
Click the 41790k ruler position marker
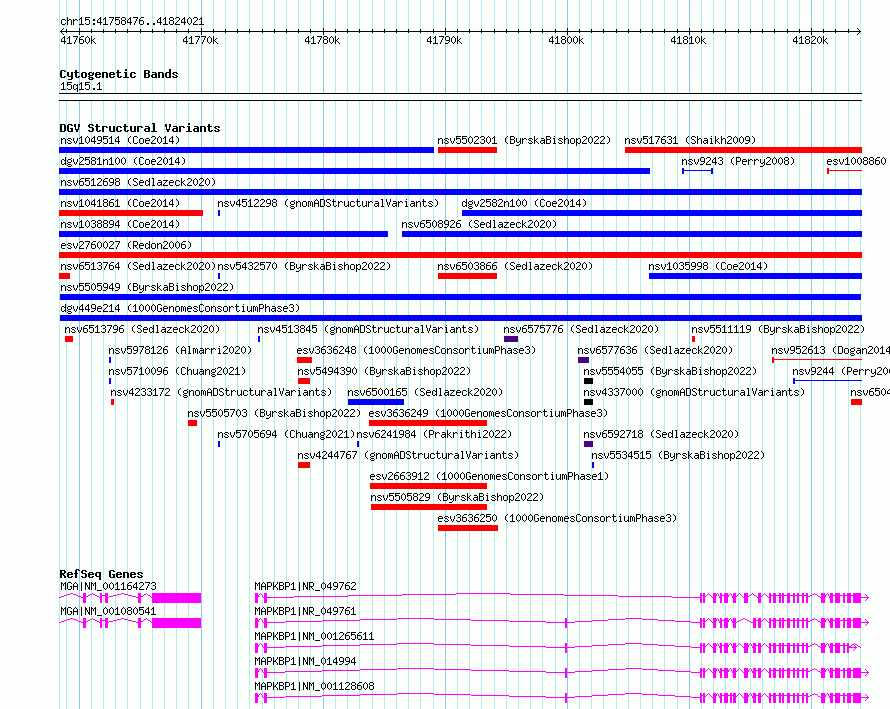pyautogui.click(x=444, y=40)
